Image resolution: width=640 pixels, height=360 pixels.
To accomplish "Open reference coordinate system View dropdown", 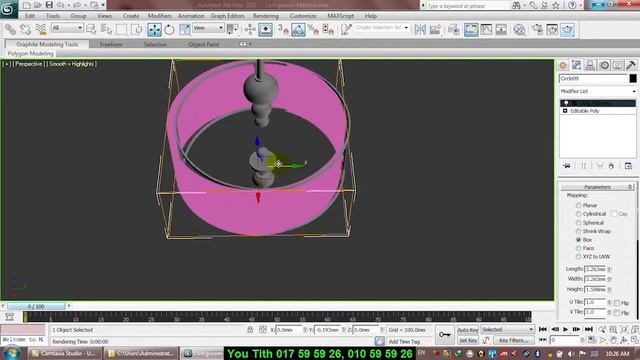I will click(208, 28).
